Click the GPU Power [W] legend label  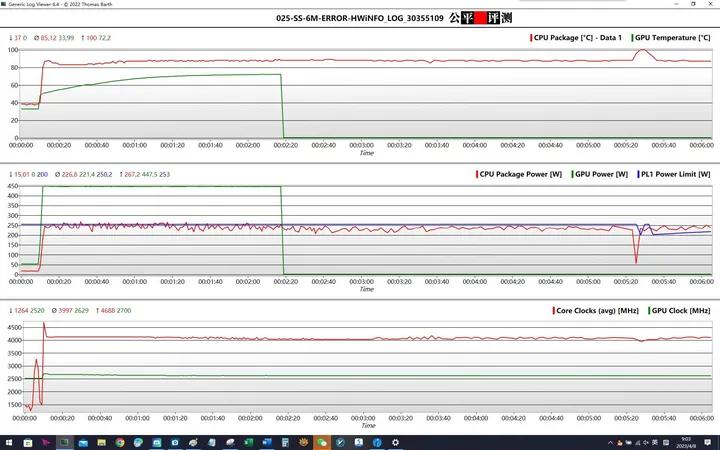(600, 174)
